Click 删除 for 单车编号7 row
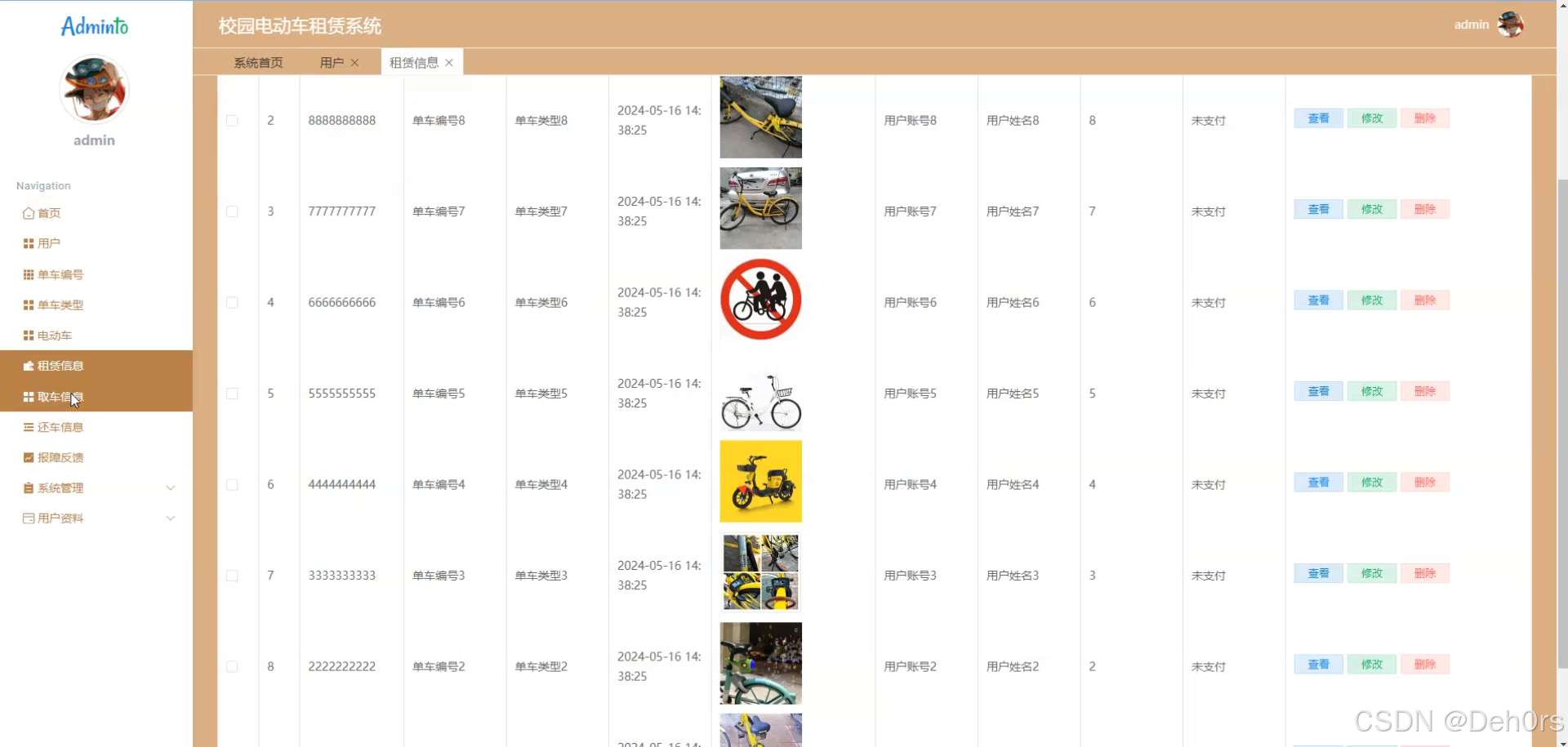1568x747 pixels. click(x=1425, y=210)
